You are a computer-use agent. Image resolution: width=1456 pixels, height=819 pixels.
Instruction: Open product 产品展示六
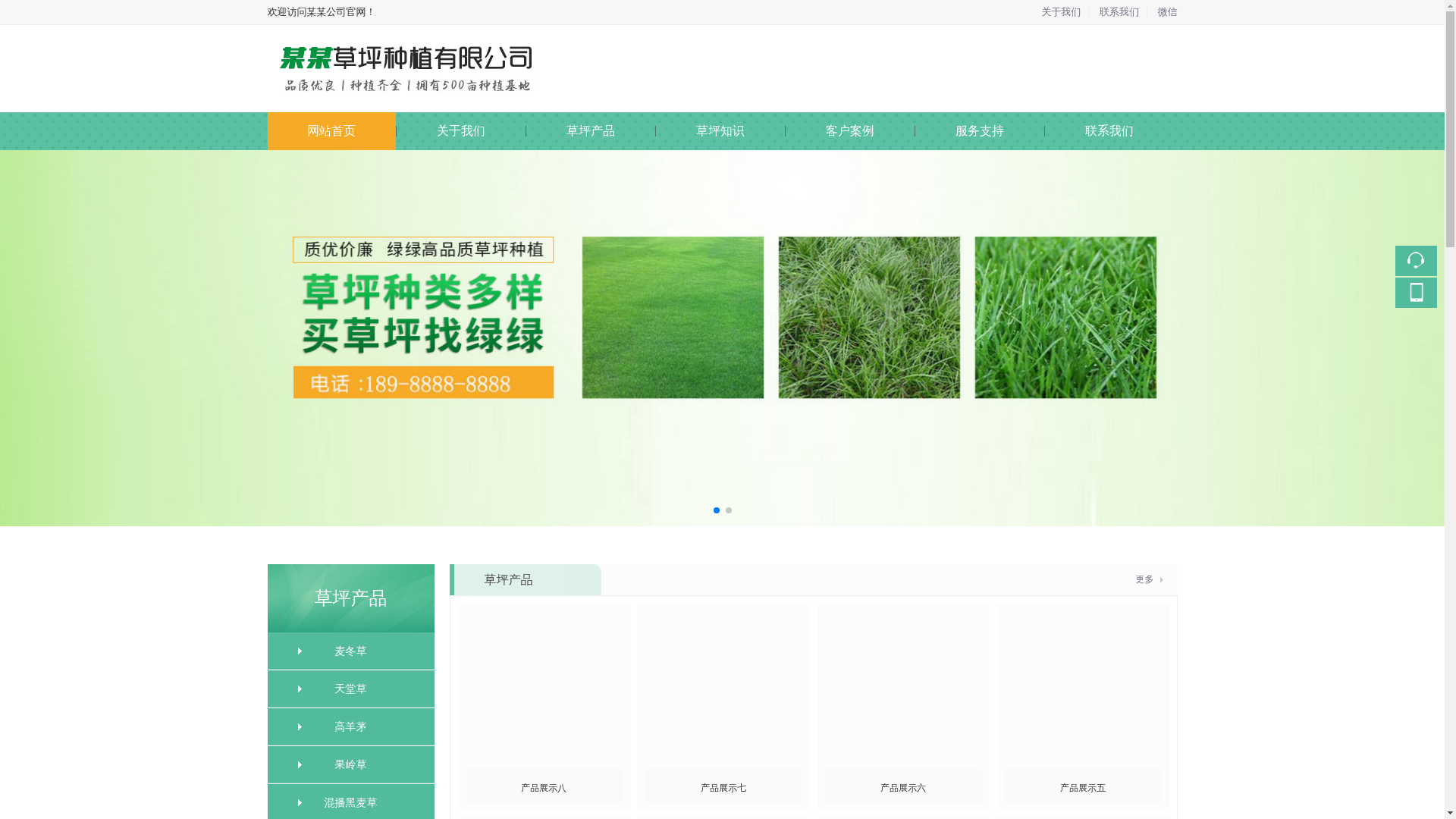(903, 788)
